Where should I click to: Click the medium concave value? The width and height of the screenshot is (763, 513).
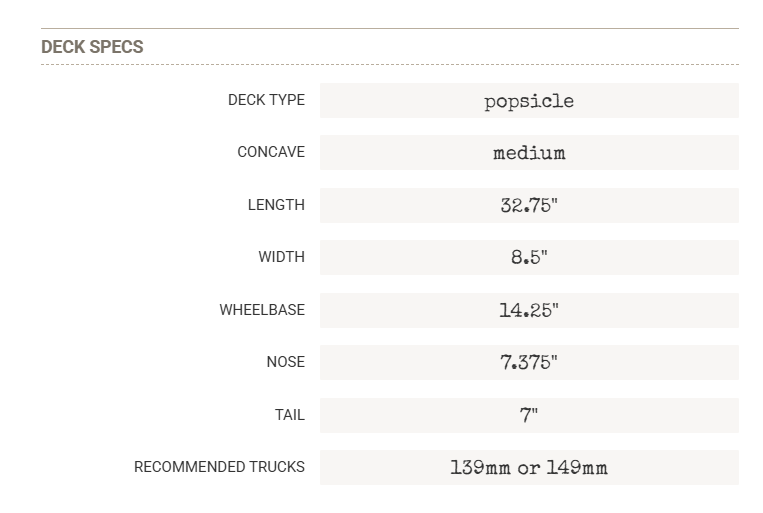point(529,153)
